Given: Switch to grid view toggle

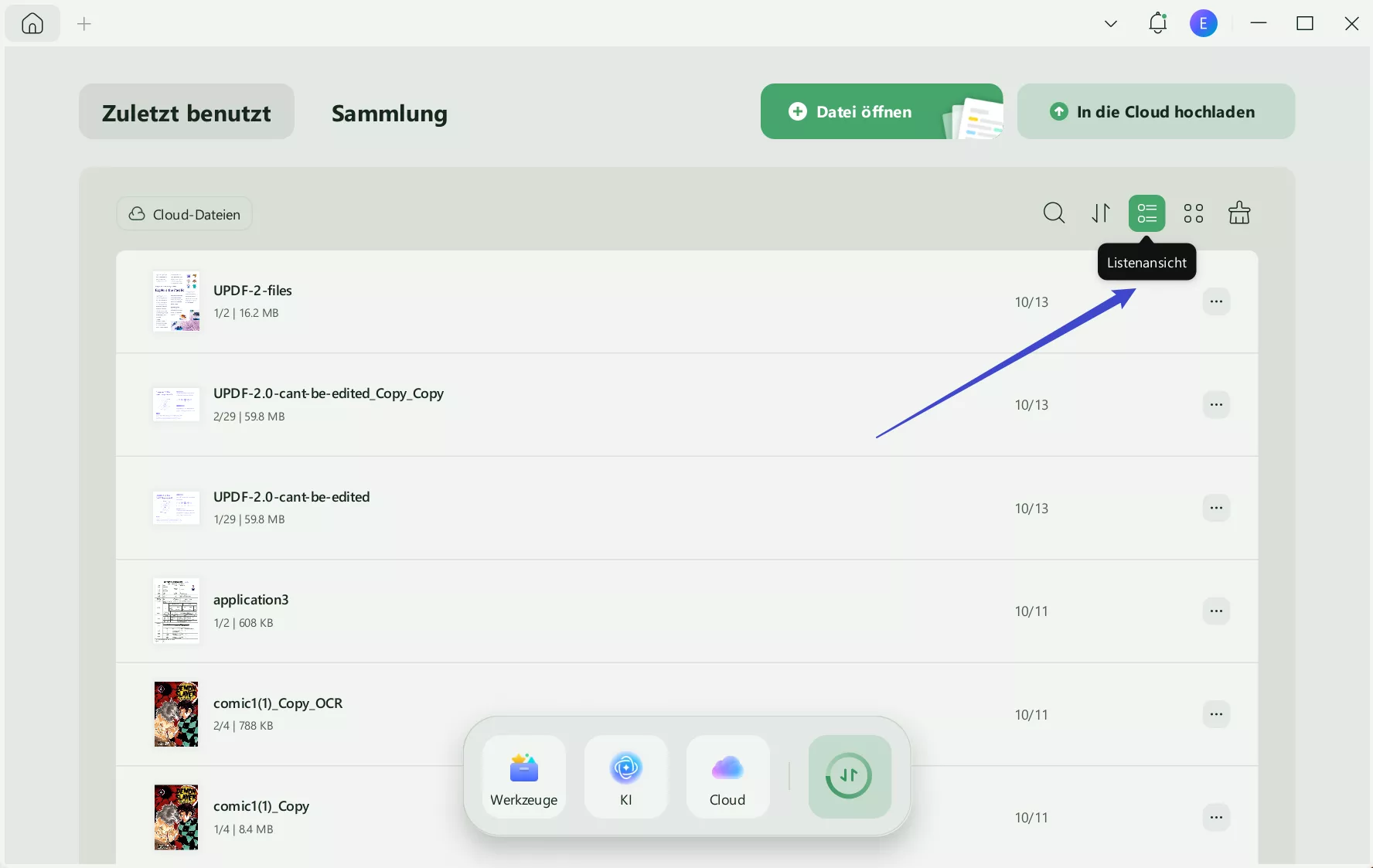Looking at the screenshot, I should [1194, 213].
